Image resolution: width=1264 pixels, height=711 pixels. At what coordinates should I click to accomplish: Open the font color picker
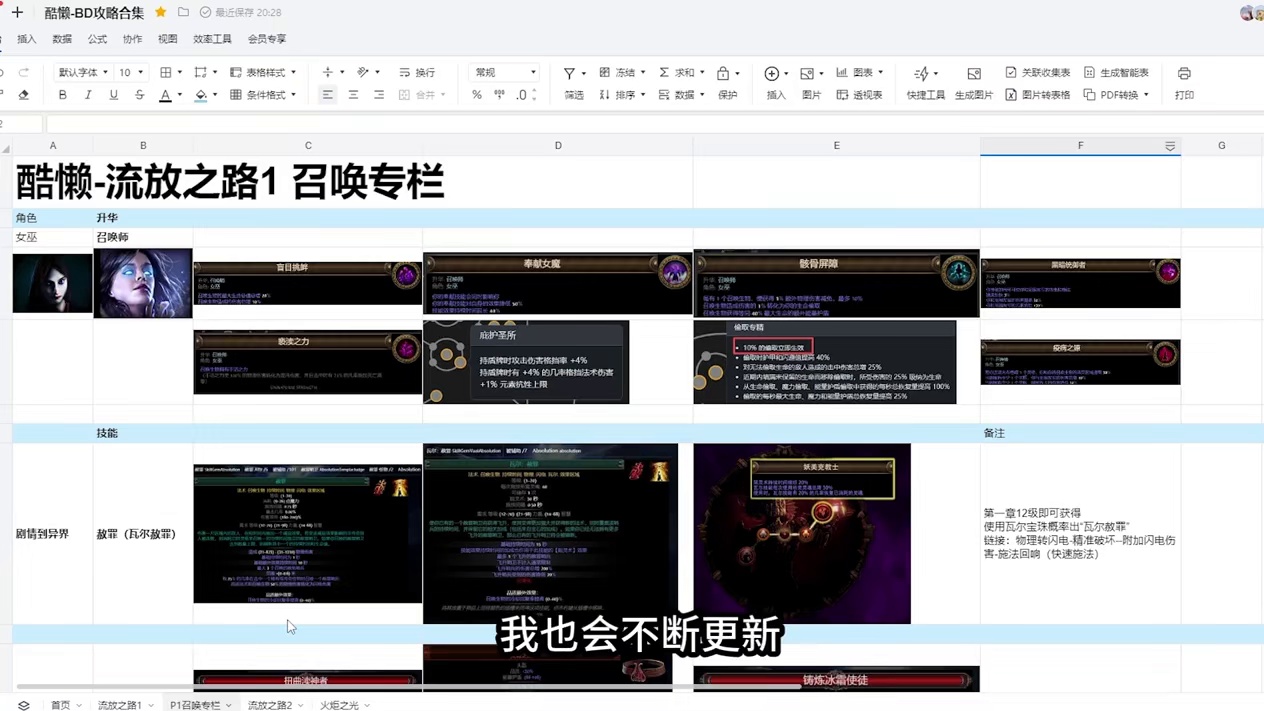[165, 94]
